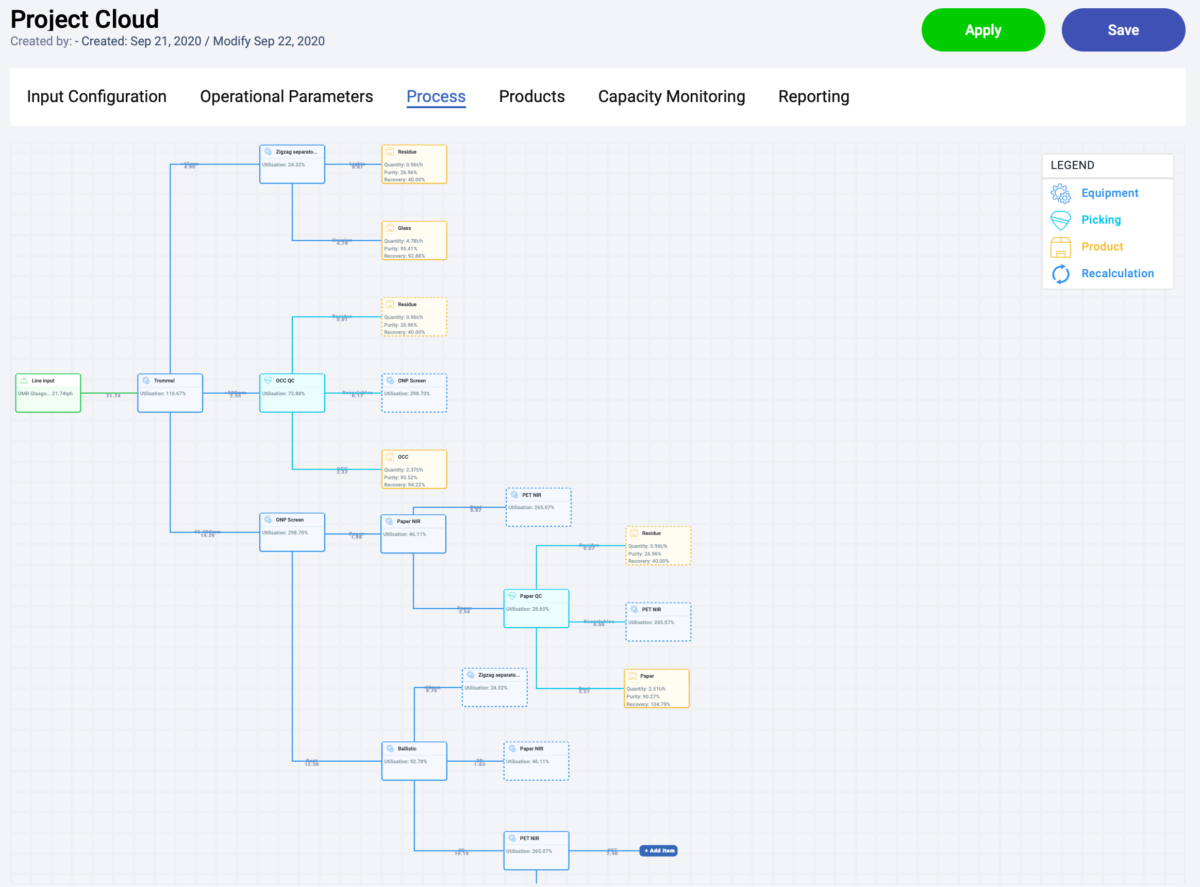Click the Trommel node's equipment icon
This screenshot has width=1200, height=887.
146,381
